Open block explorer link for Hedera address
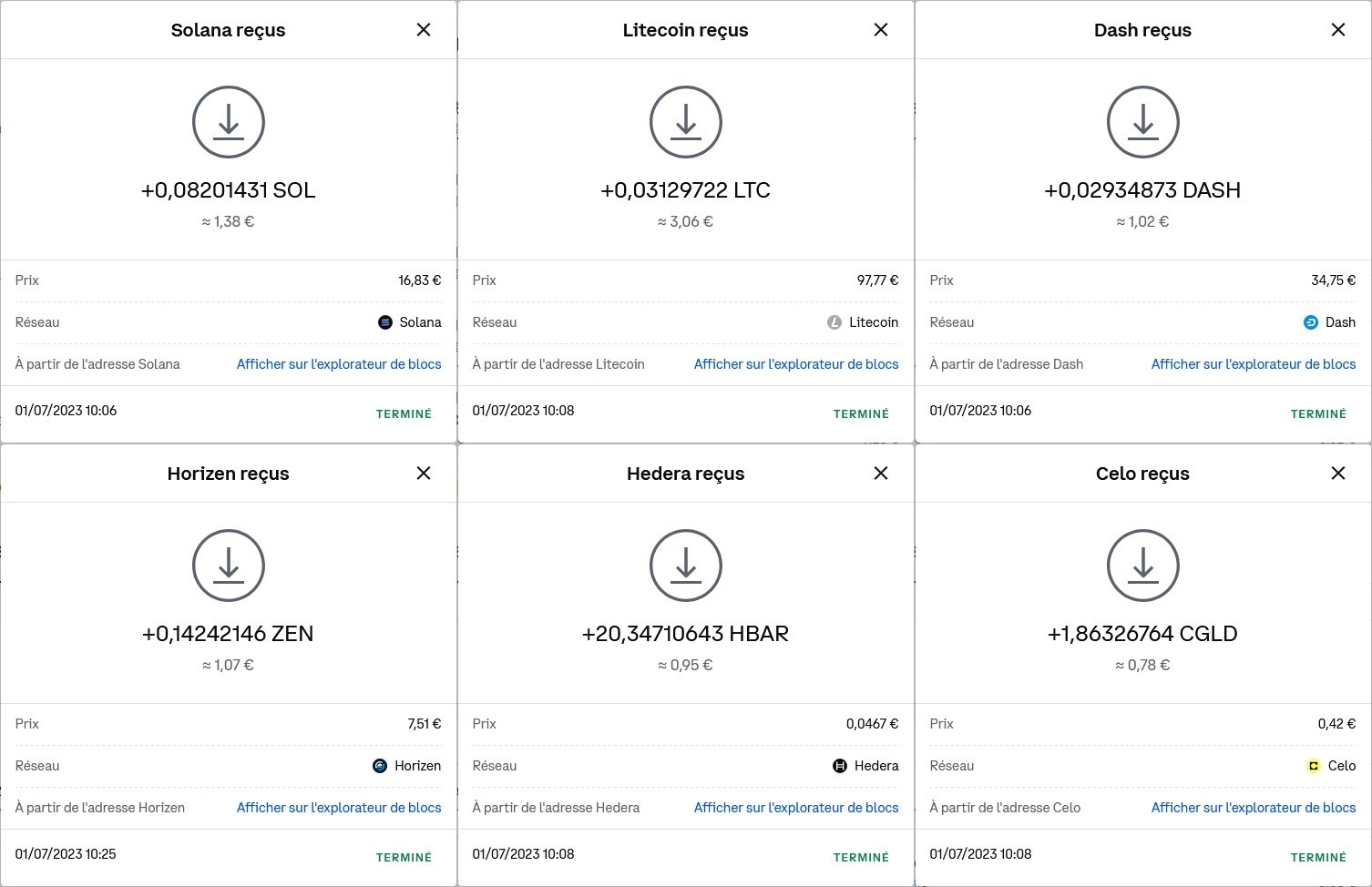Viewport: 1372px width, 887px height. 796,808
